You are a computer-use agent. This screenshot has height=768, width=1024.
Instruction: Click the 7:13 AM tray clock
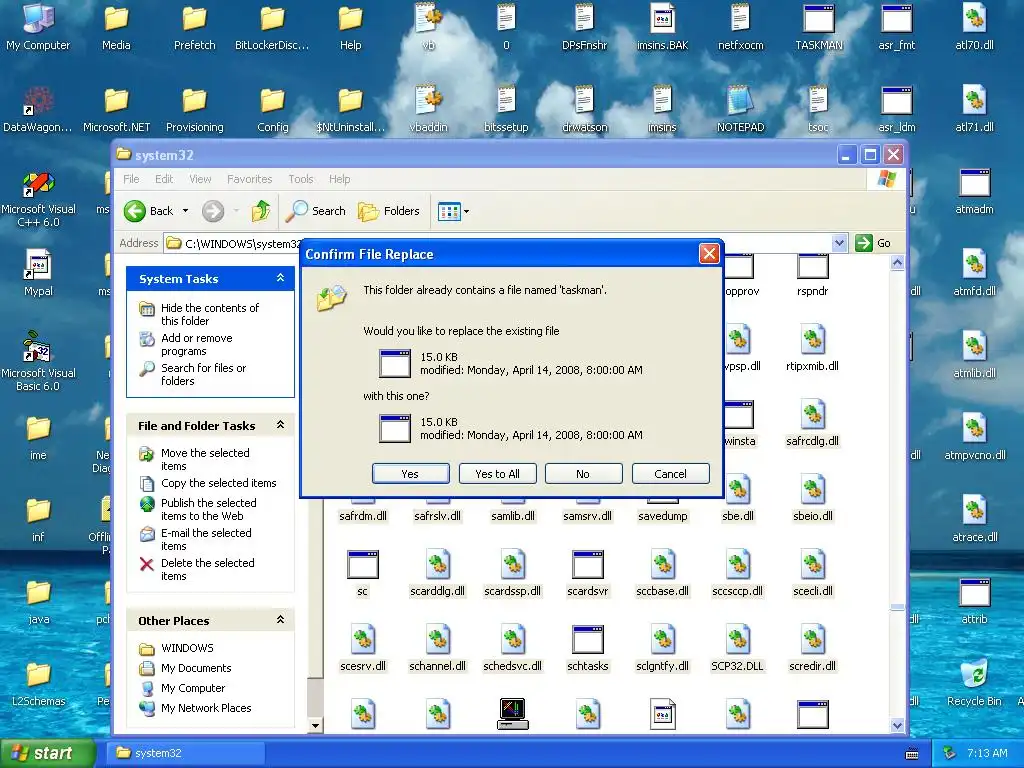[987, 753]
